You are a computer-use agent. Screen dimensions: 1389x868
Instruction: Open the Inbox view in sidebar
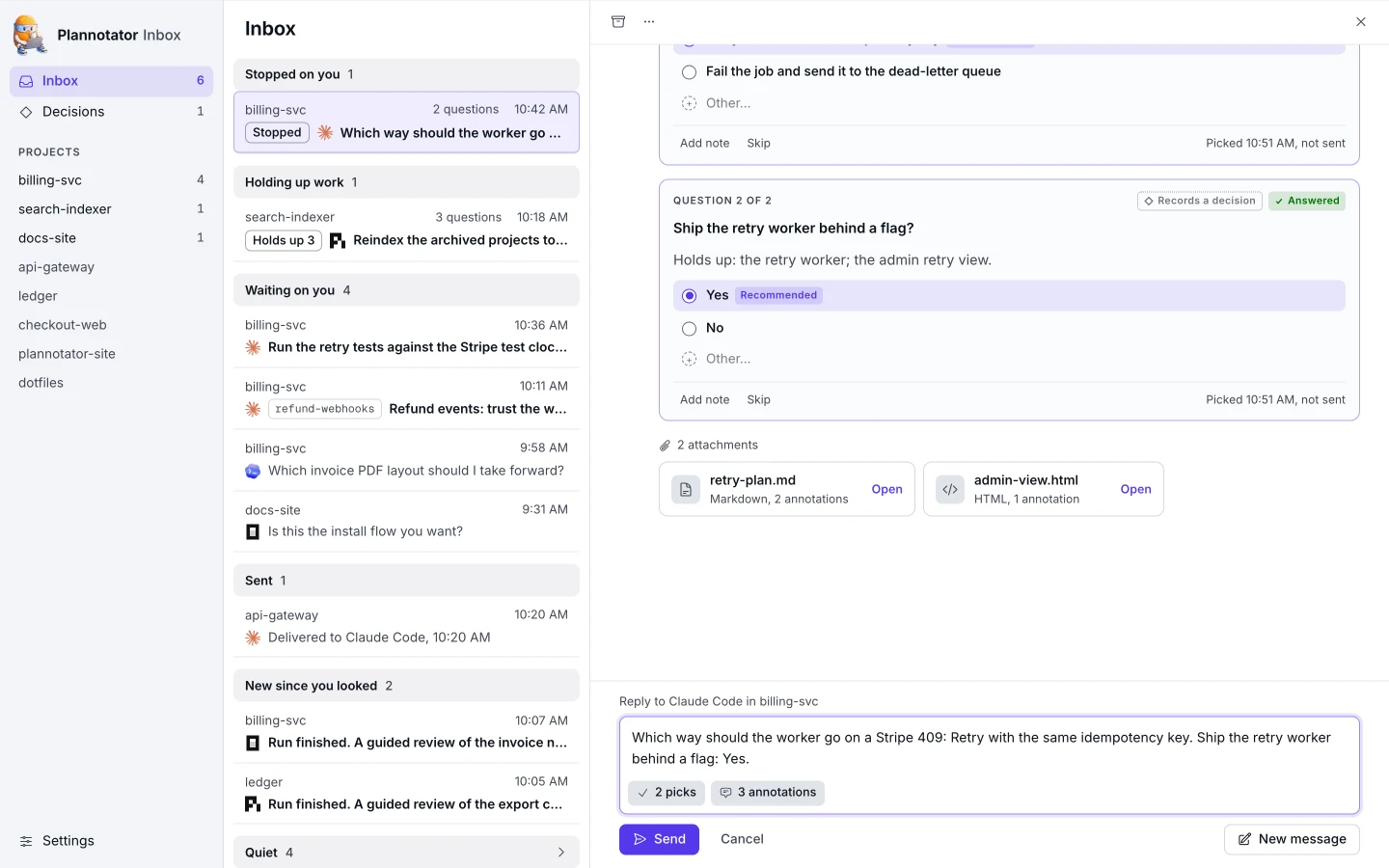111,81
